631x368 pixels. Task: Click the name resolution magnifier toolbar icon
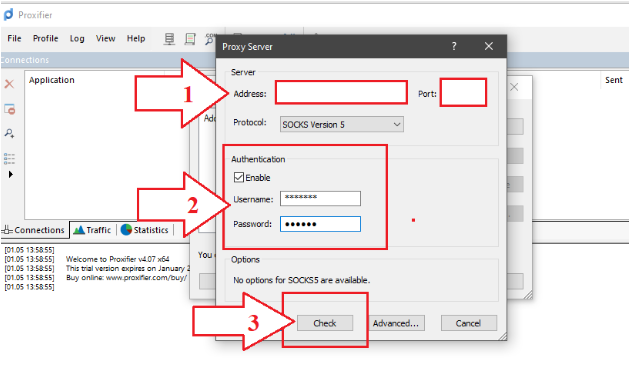[x=210, y=39]
